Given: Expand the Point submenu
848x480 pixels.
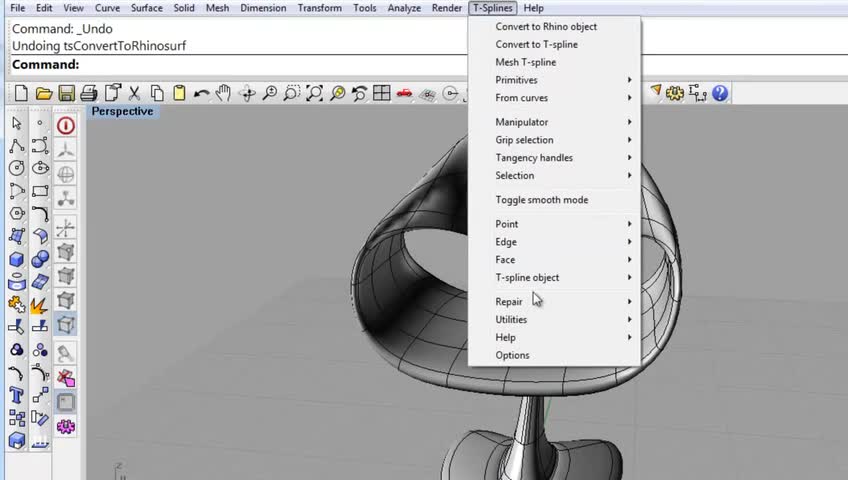Looking at the screenshot, I should click(x=554, y=224).
